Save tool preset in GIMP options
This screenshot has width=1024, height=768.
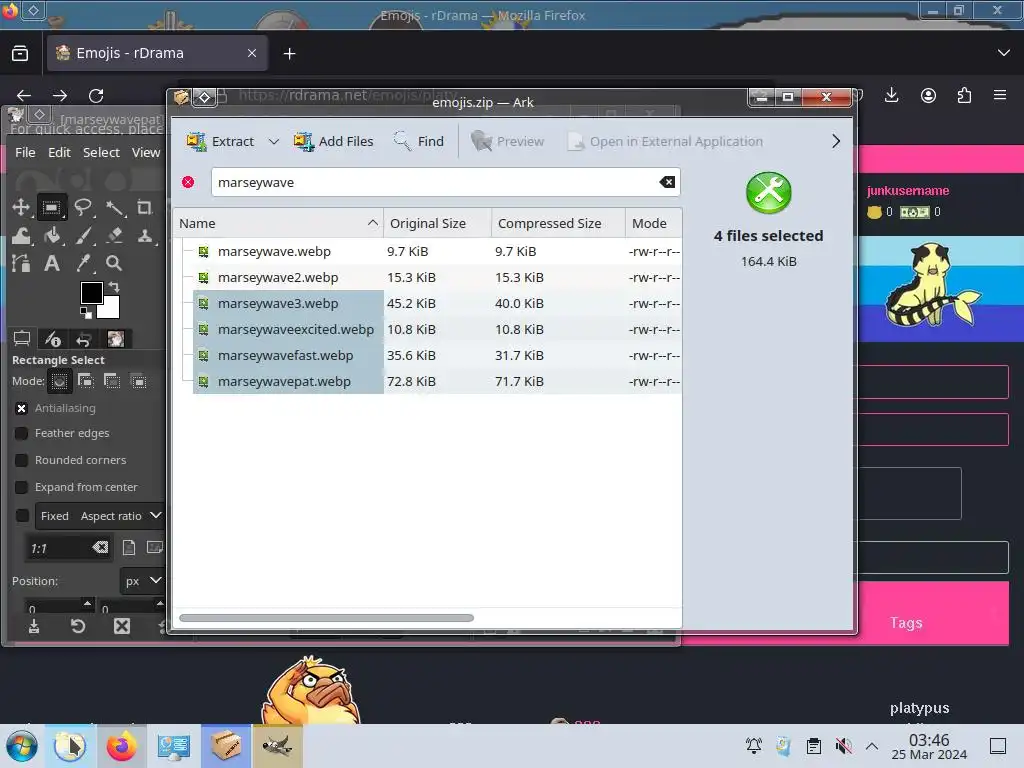tap(34, 626)
